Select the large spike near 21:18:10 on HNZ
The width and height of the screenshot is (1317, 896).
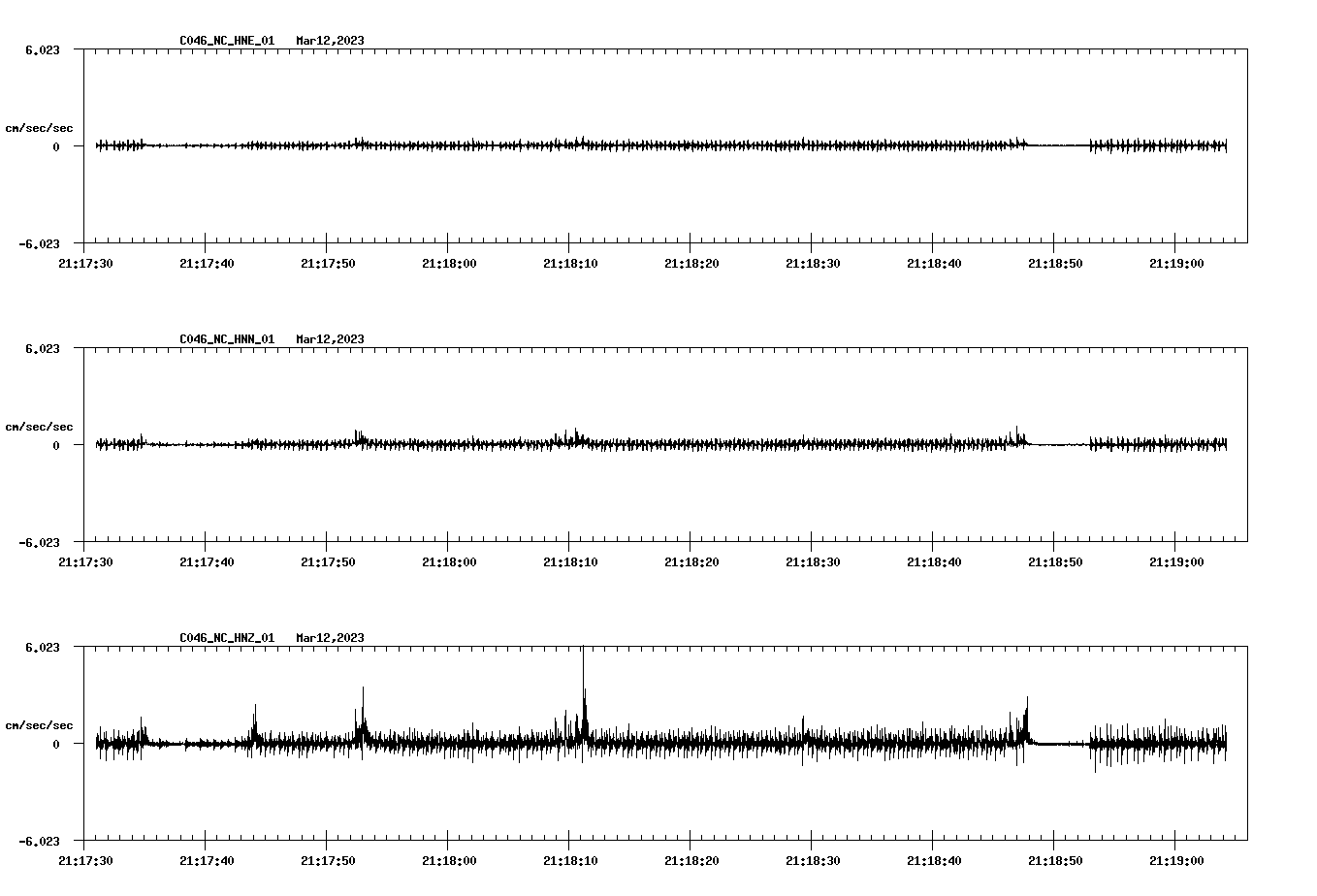[x=583, y=679]
